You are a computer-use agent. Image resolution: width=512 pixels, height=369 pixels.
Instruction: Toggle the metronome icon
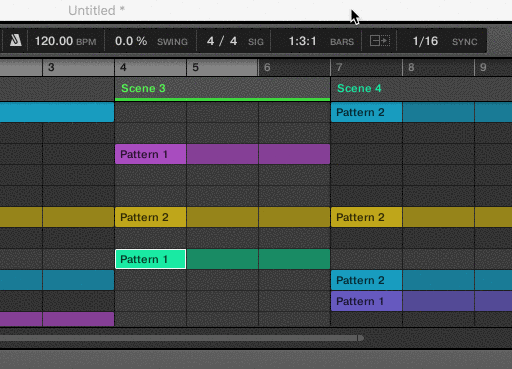click(15, 41)
